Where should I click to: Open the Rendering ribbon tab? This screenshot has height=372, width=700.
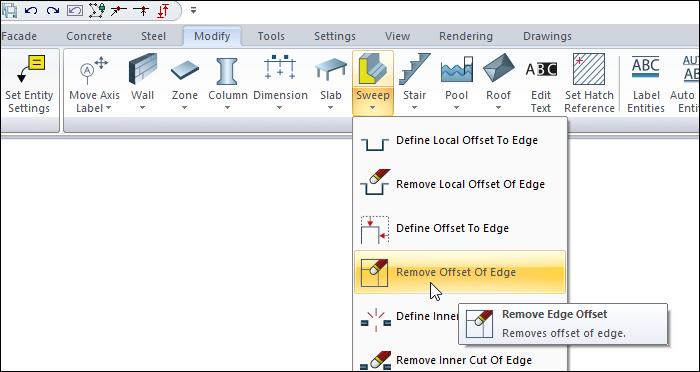coord(466,36)
